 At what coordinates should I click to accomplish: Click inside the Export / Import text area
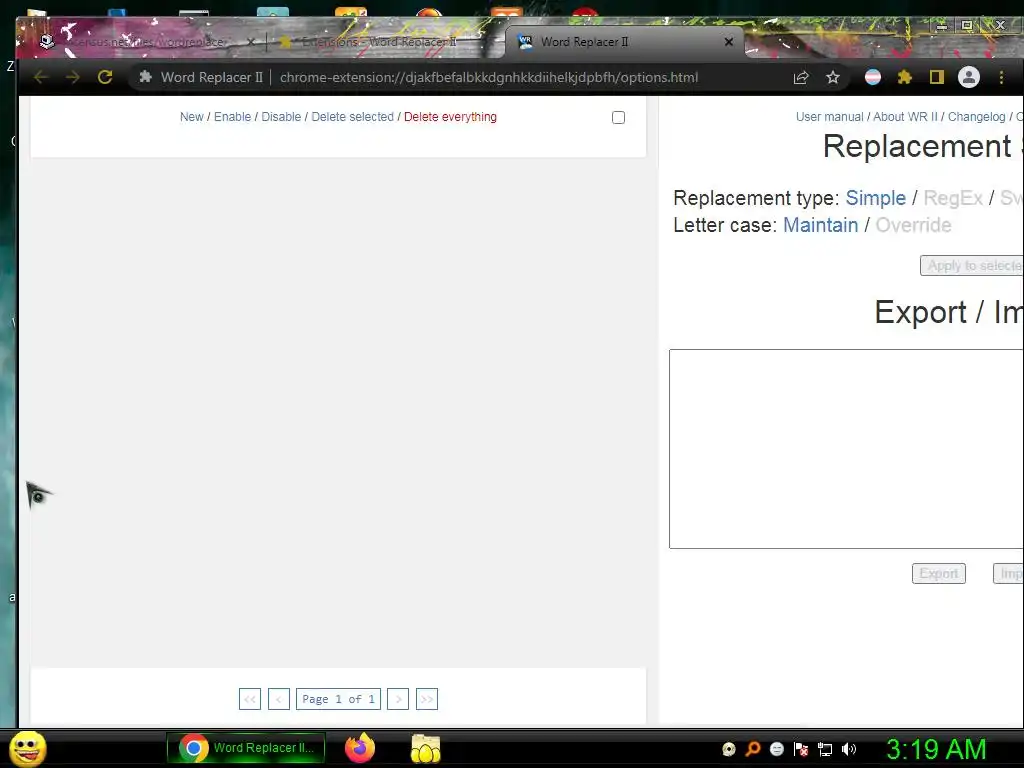(x=846, y=449)
